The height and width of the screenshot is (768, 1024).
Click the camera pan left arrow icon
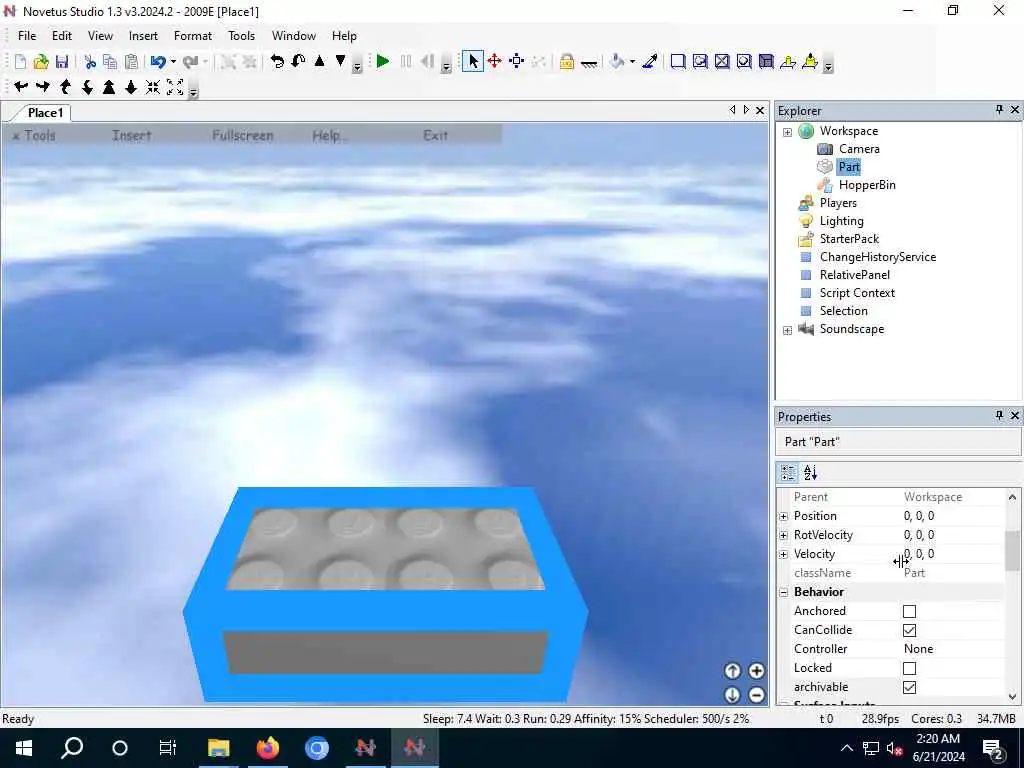tap(21, 86)
